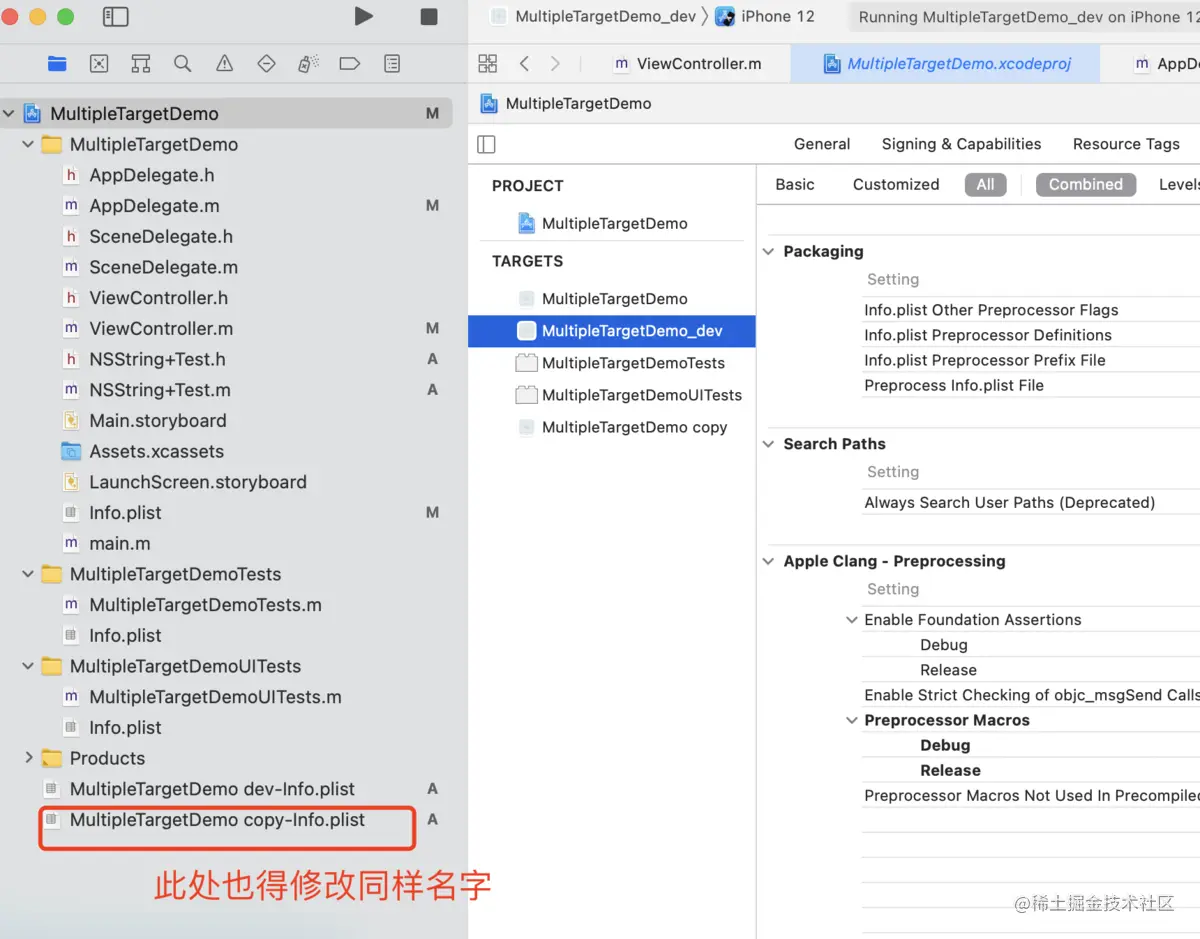Select MultipleTargetDemo copy-Info.plist file
Screen dimensions: 1200x939
217,820
